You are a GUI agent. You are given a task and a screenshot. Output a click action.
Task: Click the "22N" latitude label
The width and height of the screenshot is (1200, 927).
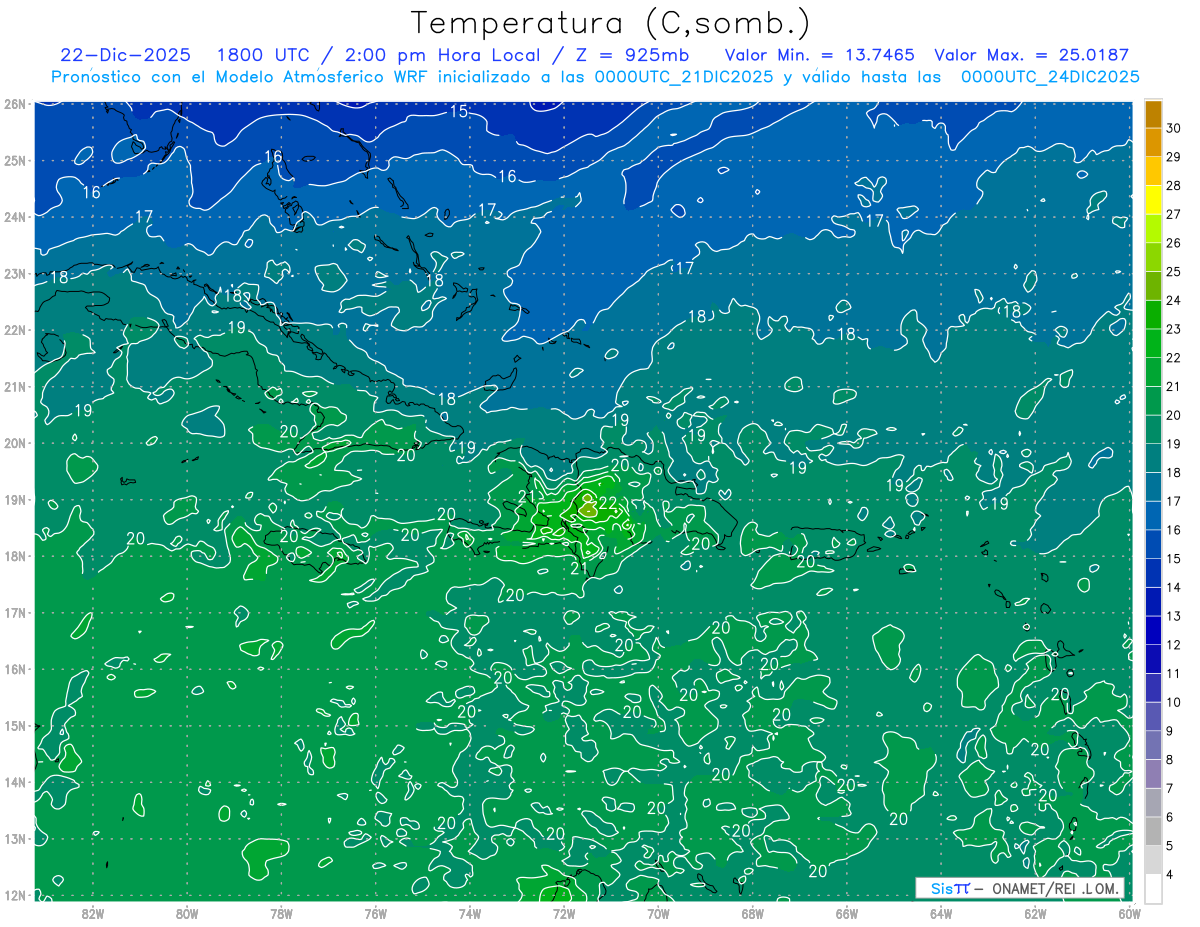coord(14,330)
